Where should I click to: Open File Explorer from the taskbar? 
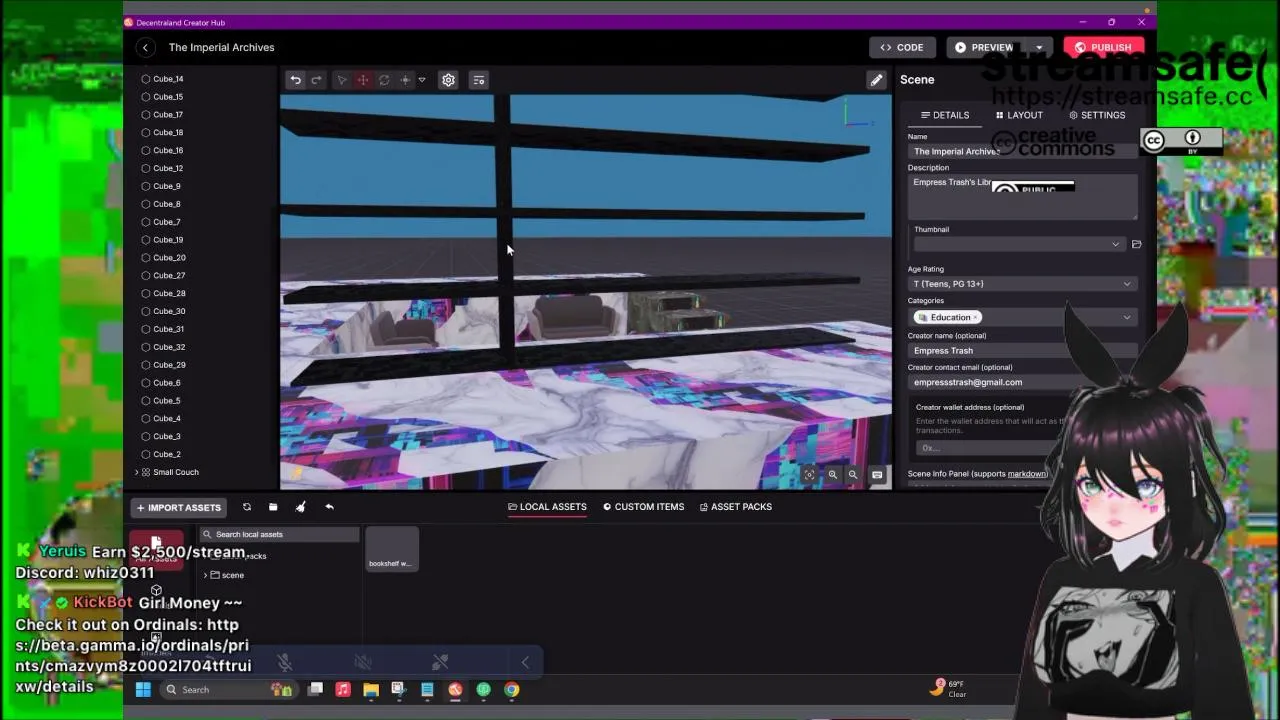click(x=370, y=689)
